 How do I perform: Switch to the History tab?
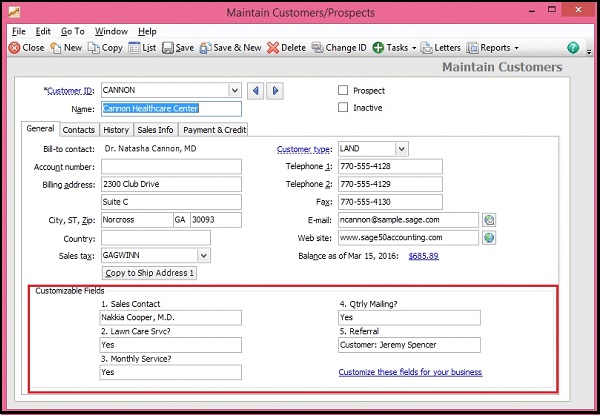(116, 130)
